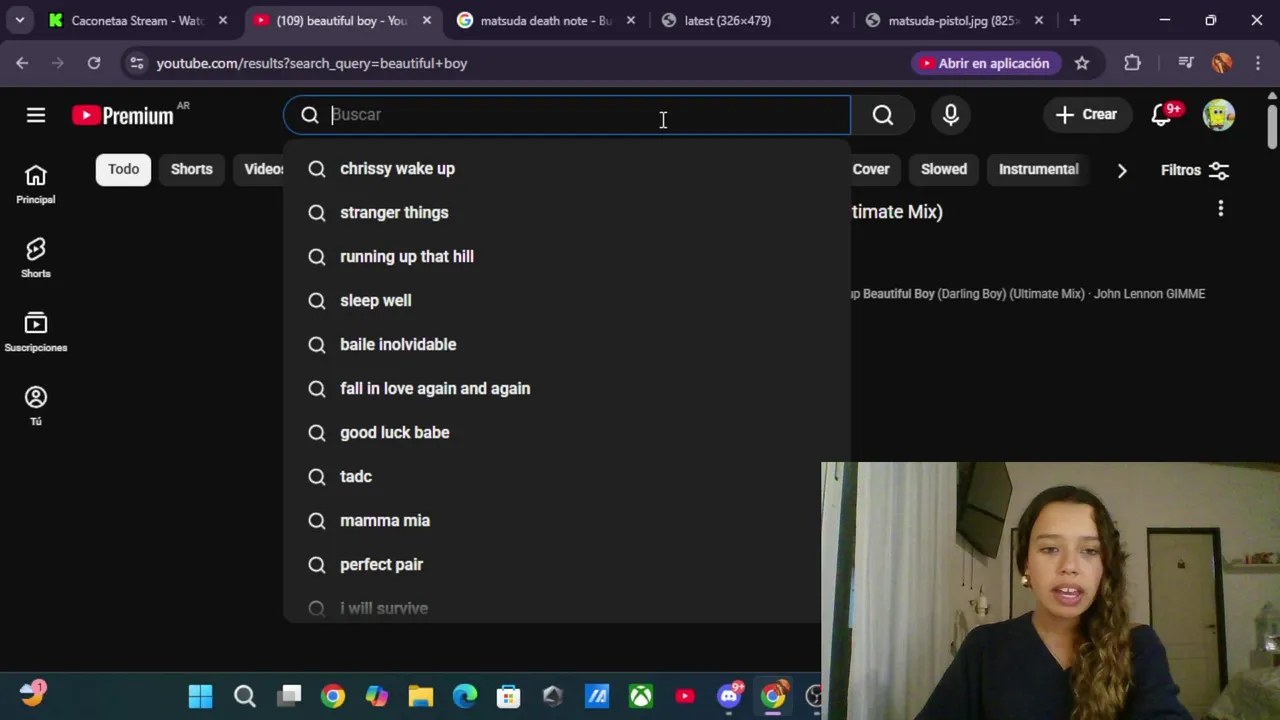Switch to the Caconetaa Stream browser tab
1280x720 pixels.
pyautogui.click(x=138, y=20)
